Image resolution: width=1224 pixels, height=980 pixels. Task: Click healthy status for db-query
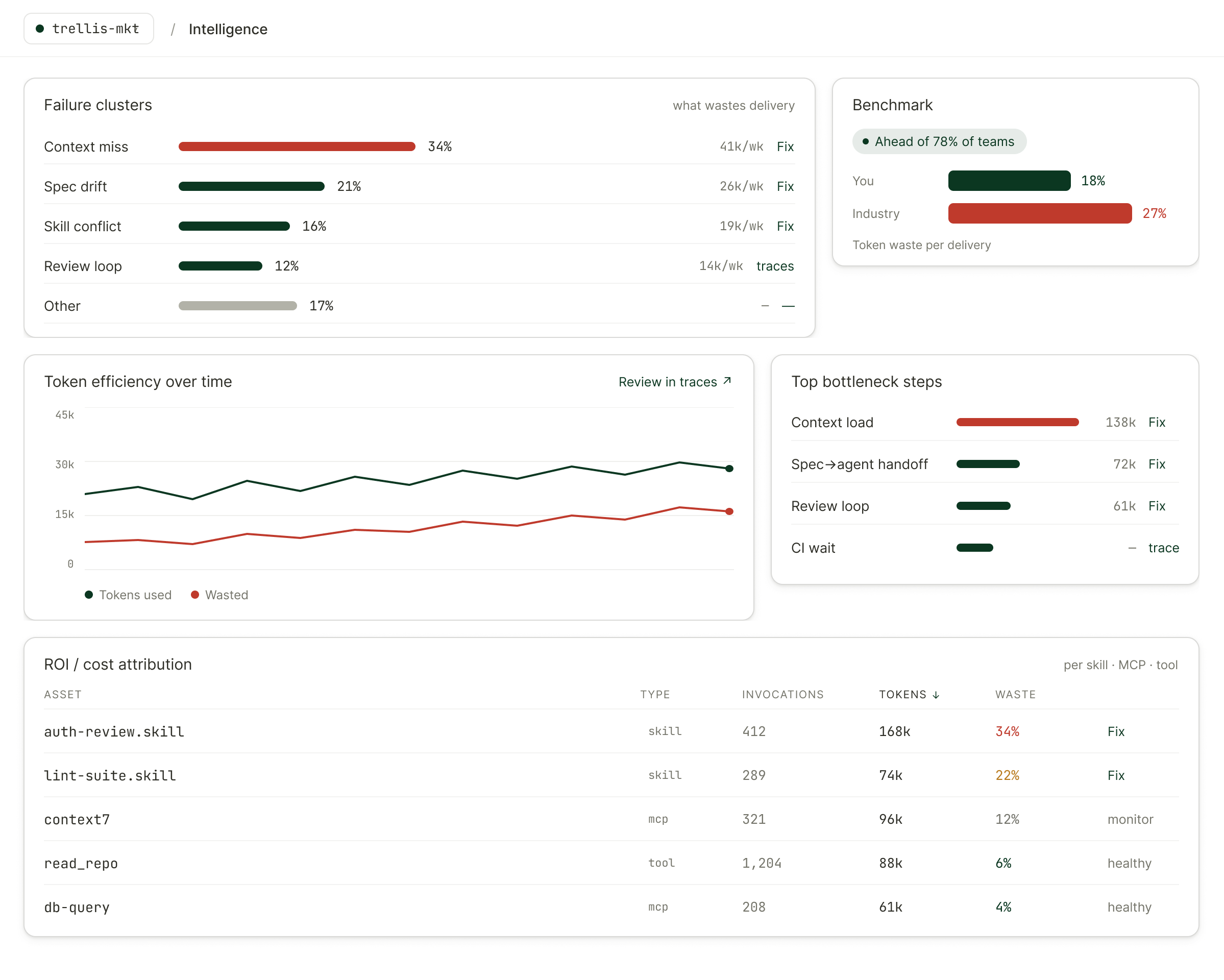[x=1129, y=908]
